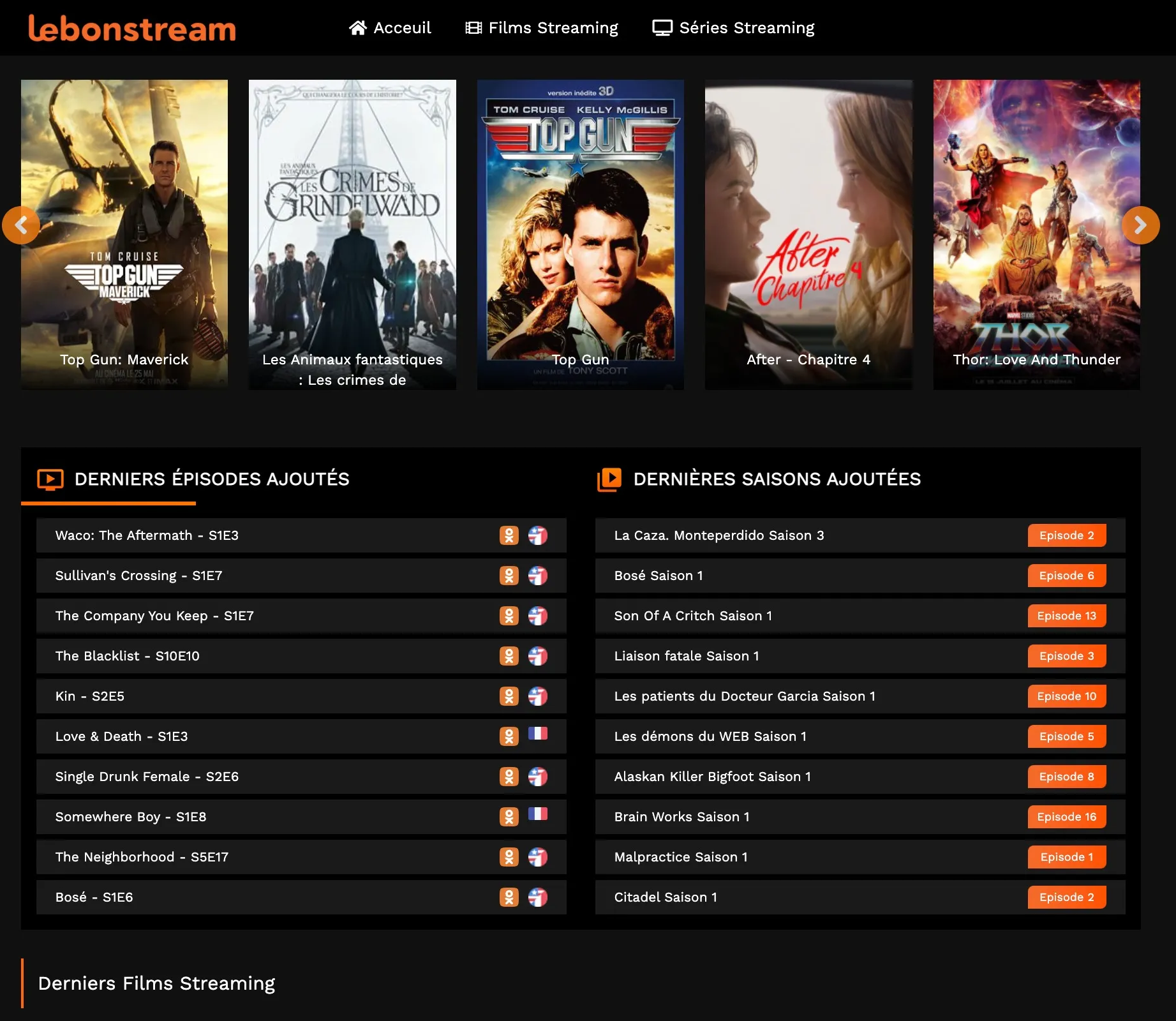The image size is (1176, 1021).
Task: Click OK.ru icon for Kin S2E5
Action: click(509, 696)
